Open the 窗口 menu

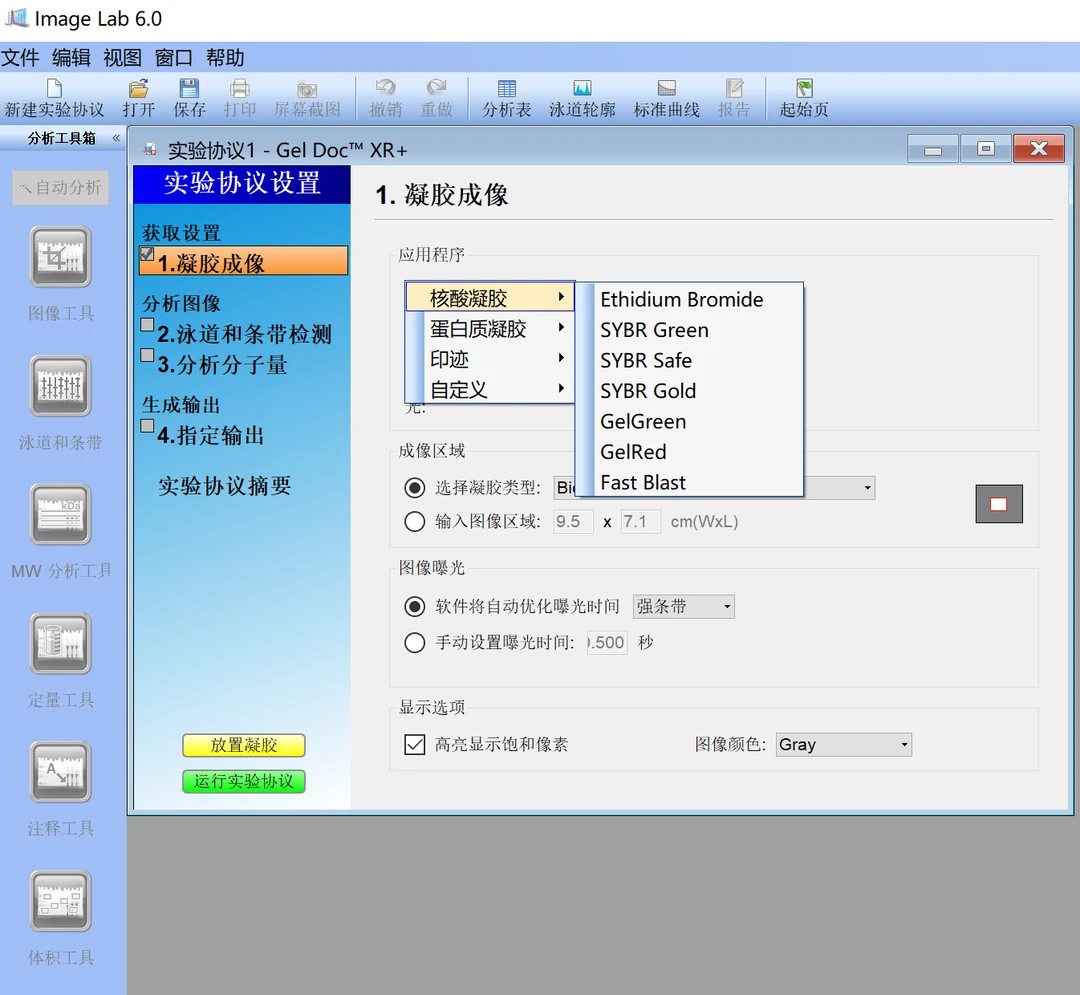[174, 57]
